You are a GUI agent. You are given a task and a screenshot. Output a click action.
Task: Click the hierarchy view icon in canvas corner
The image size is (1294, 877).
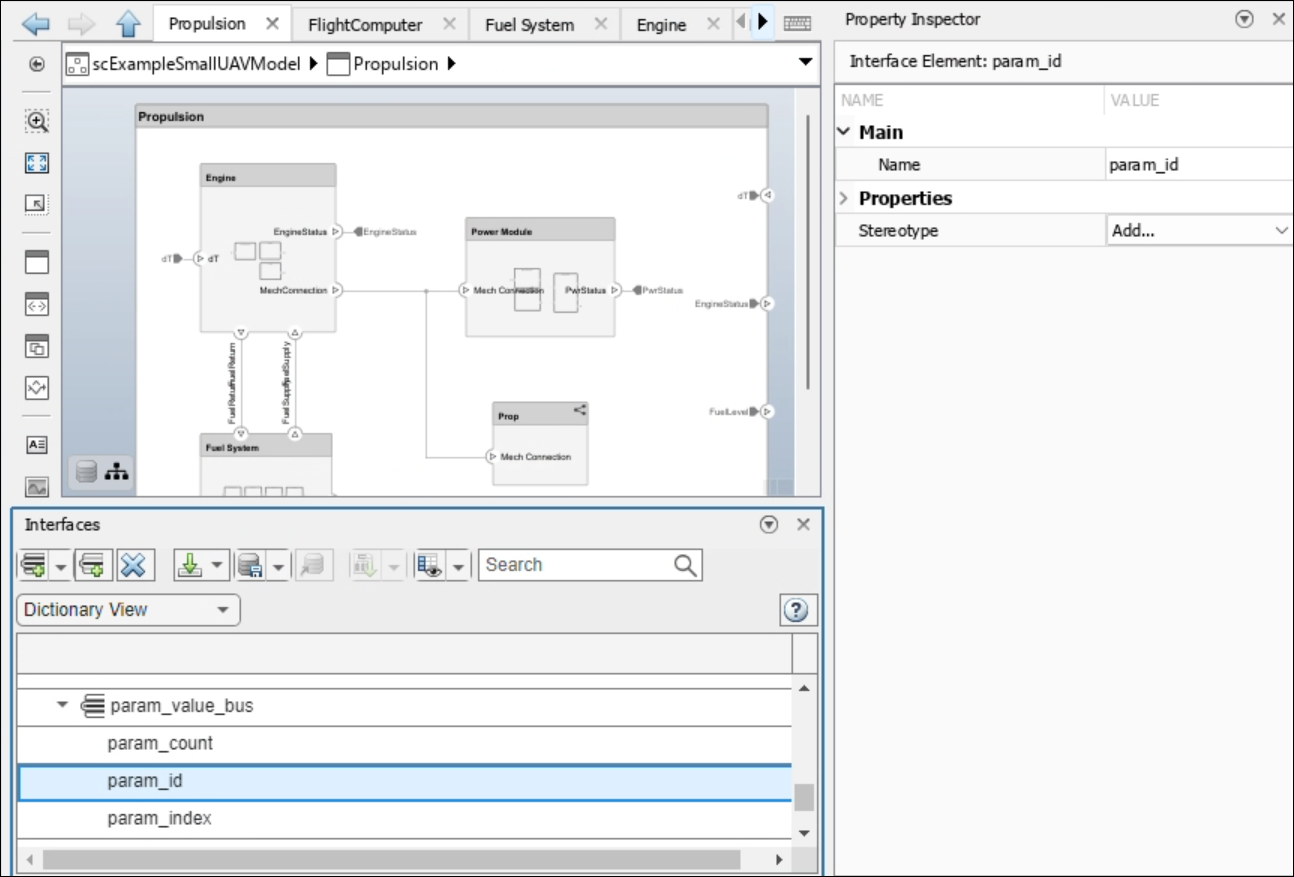(x=117, y=473)
